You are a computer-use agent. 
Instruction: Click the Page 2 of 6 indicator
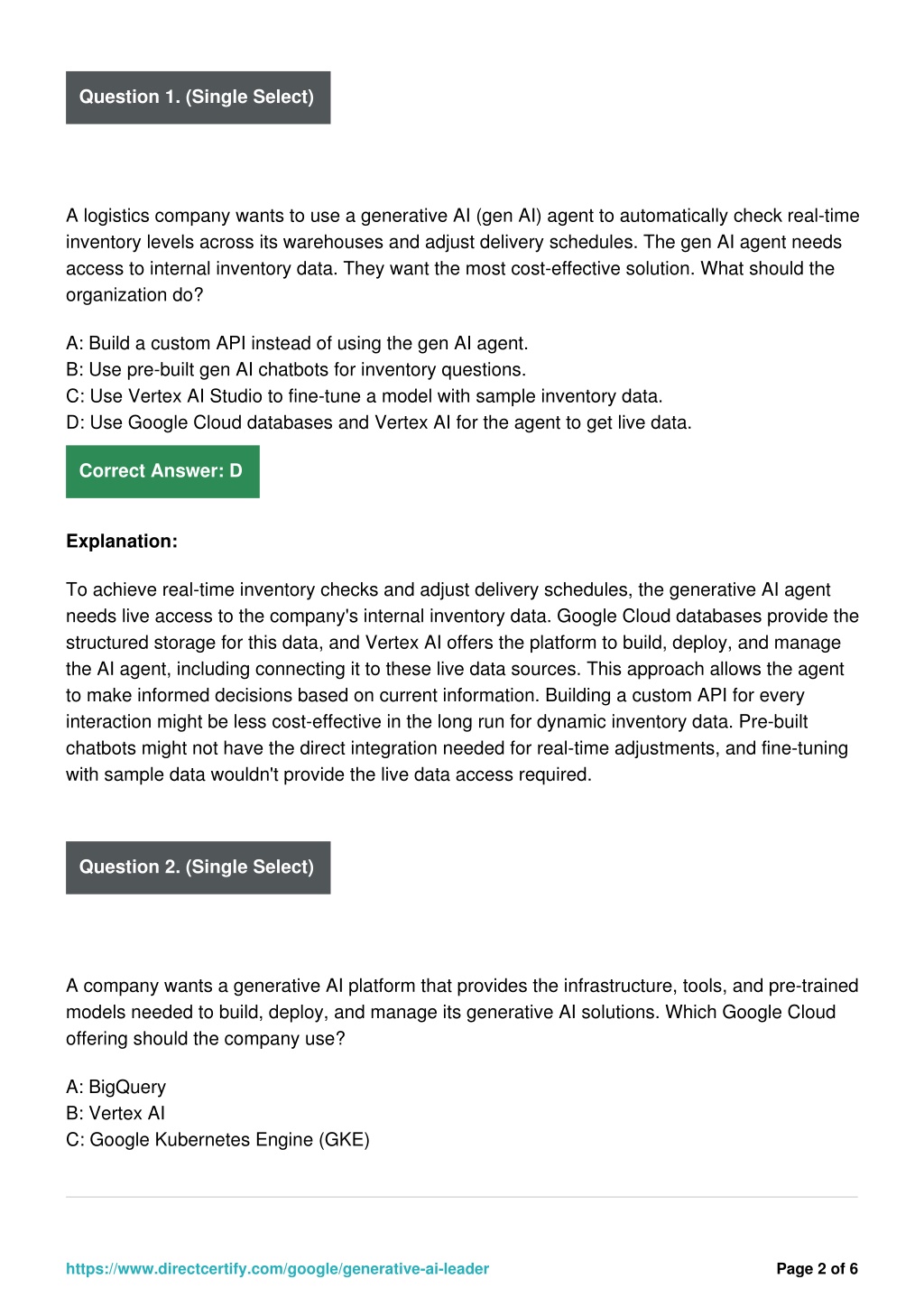point(817,1268)
